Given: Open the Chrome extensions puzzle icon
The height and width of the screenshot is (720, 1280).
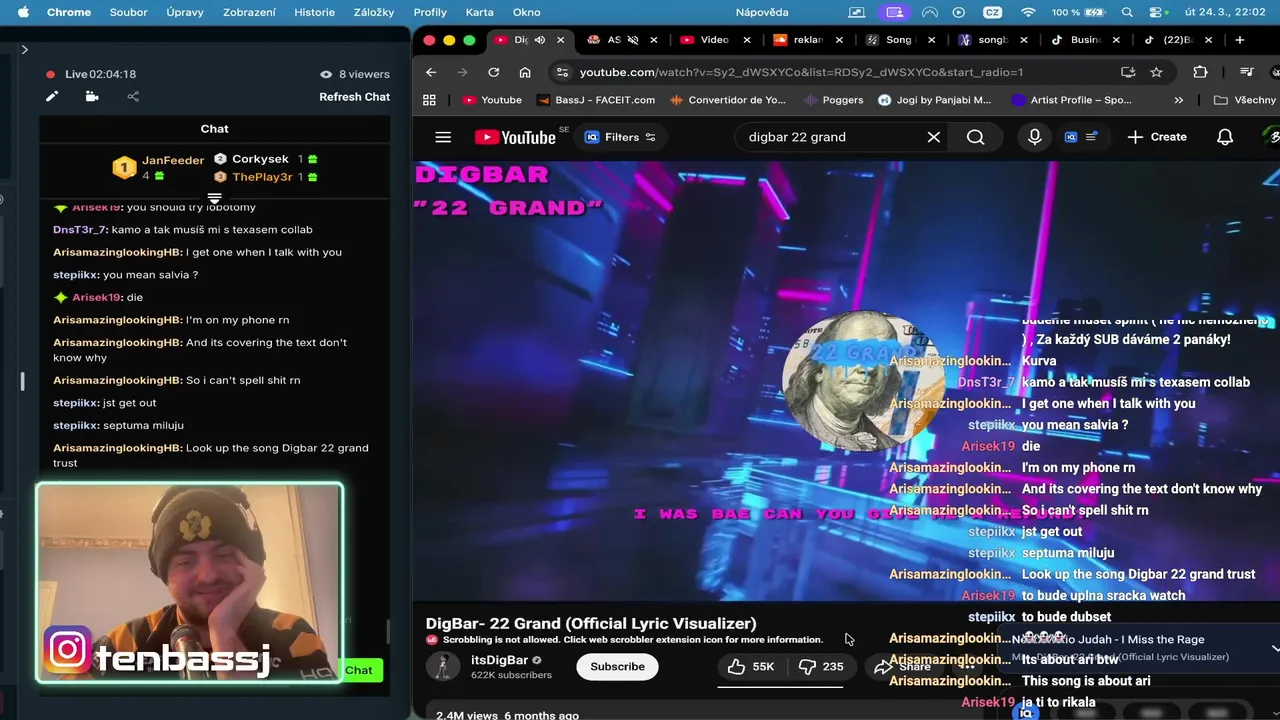Looking at the screenshot, I should (1200, 72).
